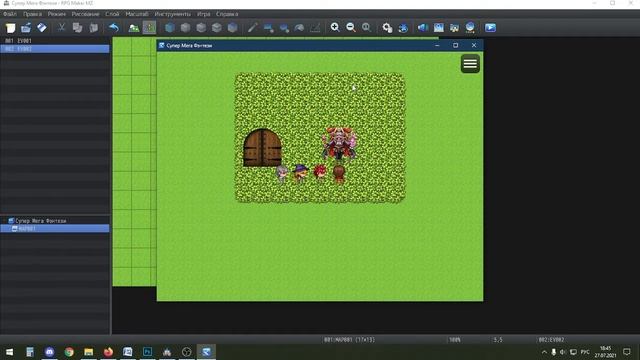Open Photoshop from the taskbar
This screenshot has width=640, height=360.
147,352
